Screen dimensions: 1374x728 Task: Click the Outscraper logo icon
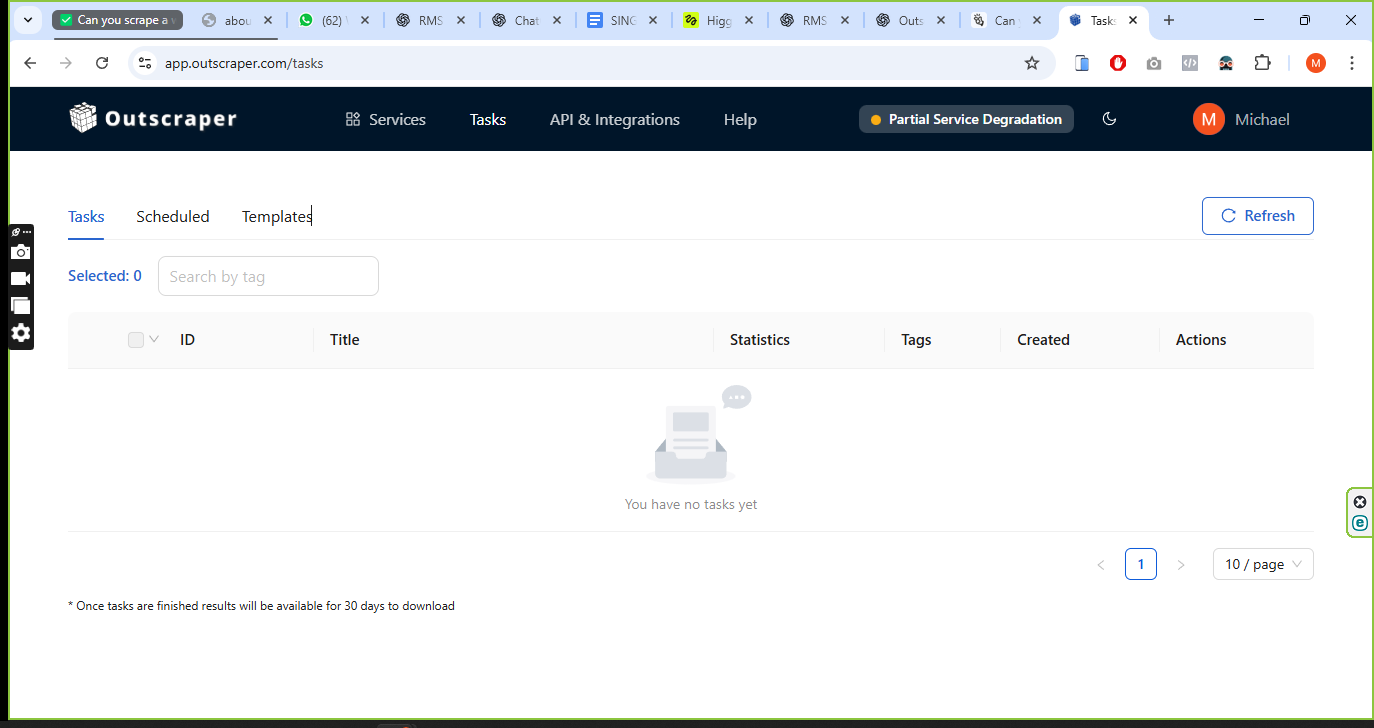(x=83, y=118)
